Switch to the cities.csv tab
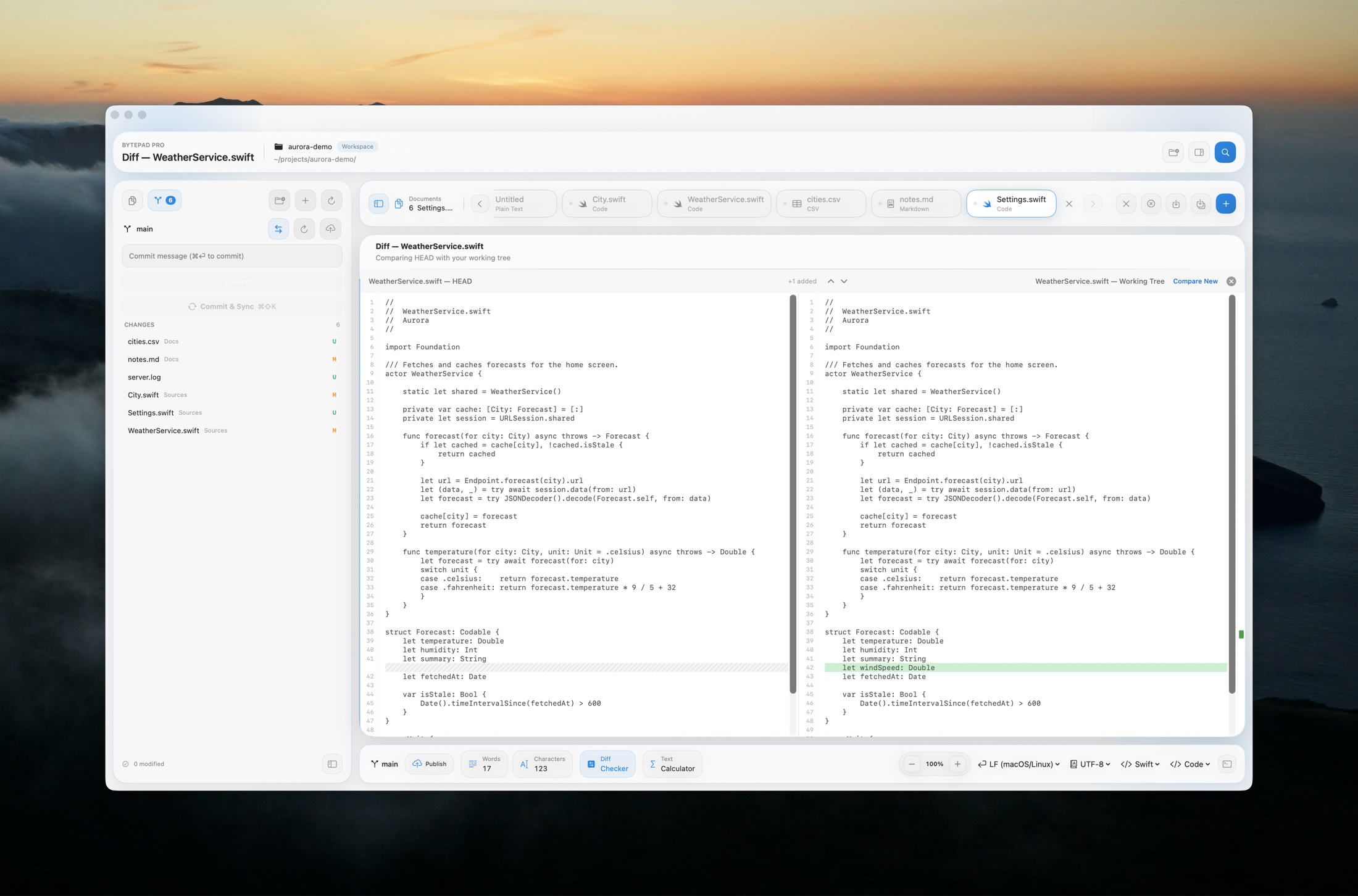Viewport: 1358px width, 896px height. 821,204
